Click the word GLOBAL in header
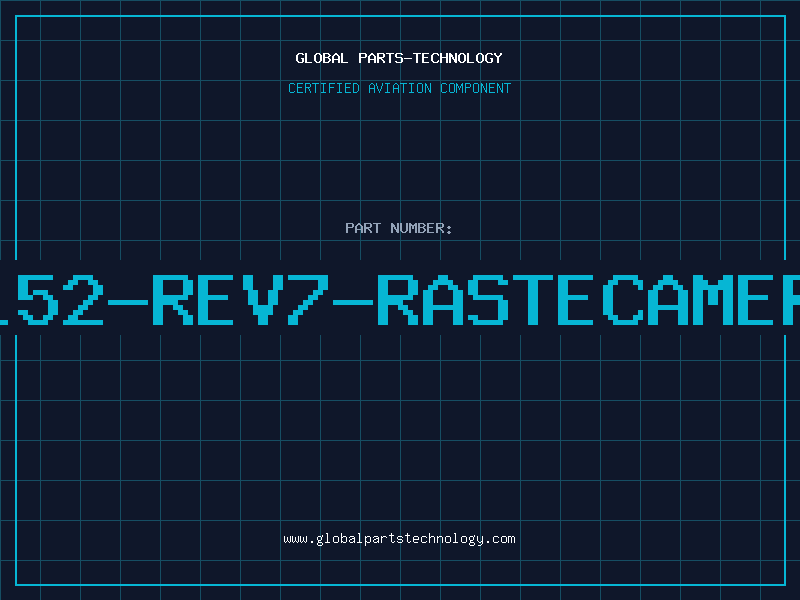The image size is (800, 600). coord(320,58)
